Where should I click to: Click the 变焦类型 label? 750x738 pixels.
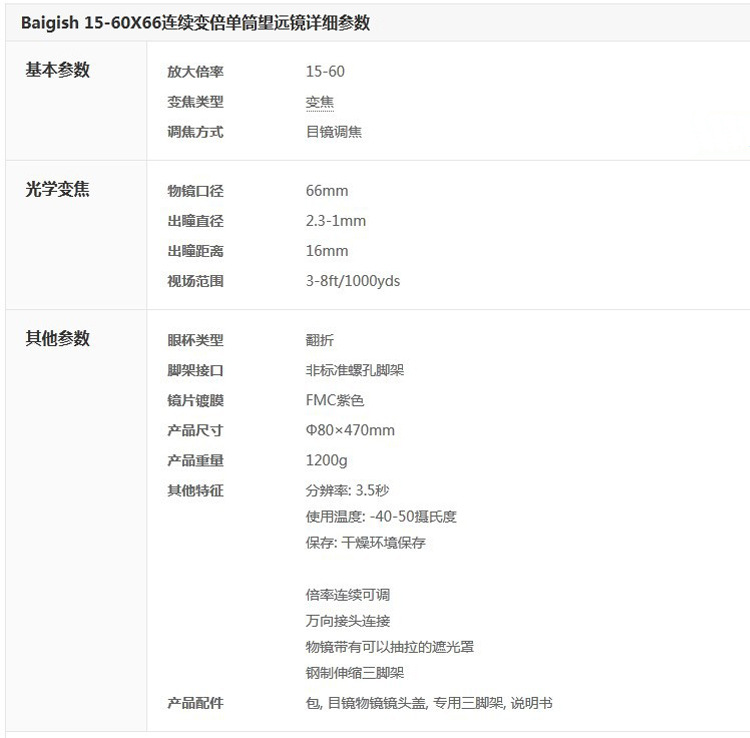[x=195, y=102]
